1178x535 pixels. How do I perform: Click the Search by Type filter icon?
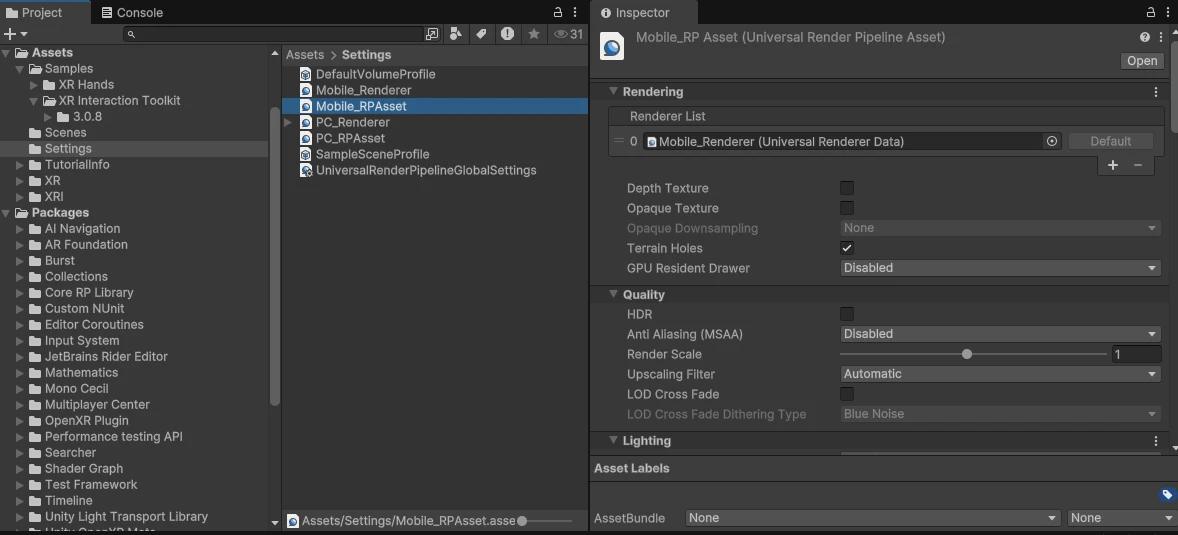coord(455,34)
